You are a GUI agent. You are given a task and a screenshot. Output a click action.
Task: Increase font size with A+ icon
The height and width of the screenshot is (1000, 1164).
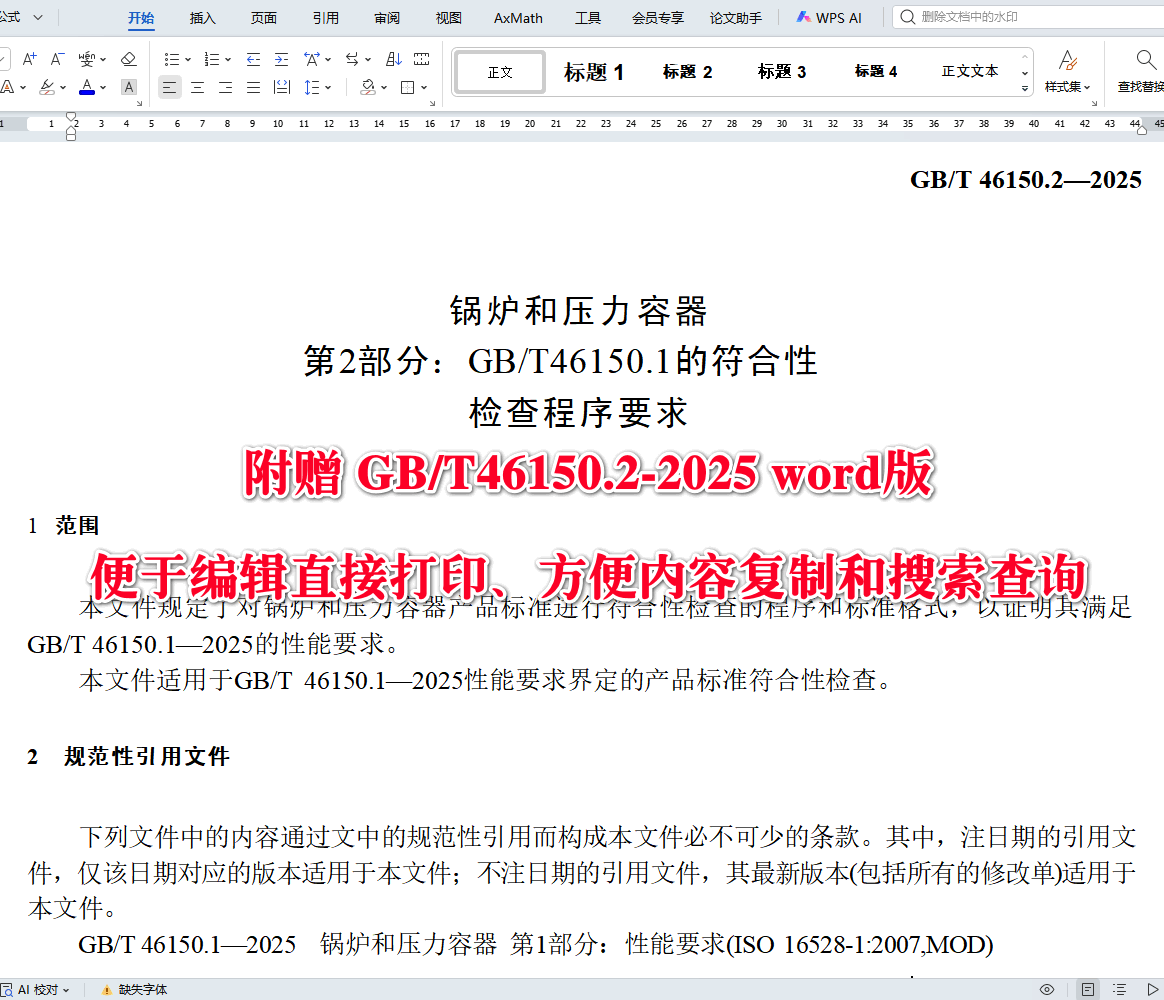pos(30,59)
